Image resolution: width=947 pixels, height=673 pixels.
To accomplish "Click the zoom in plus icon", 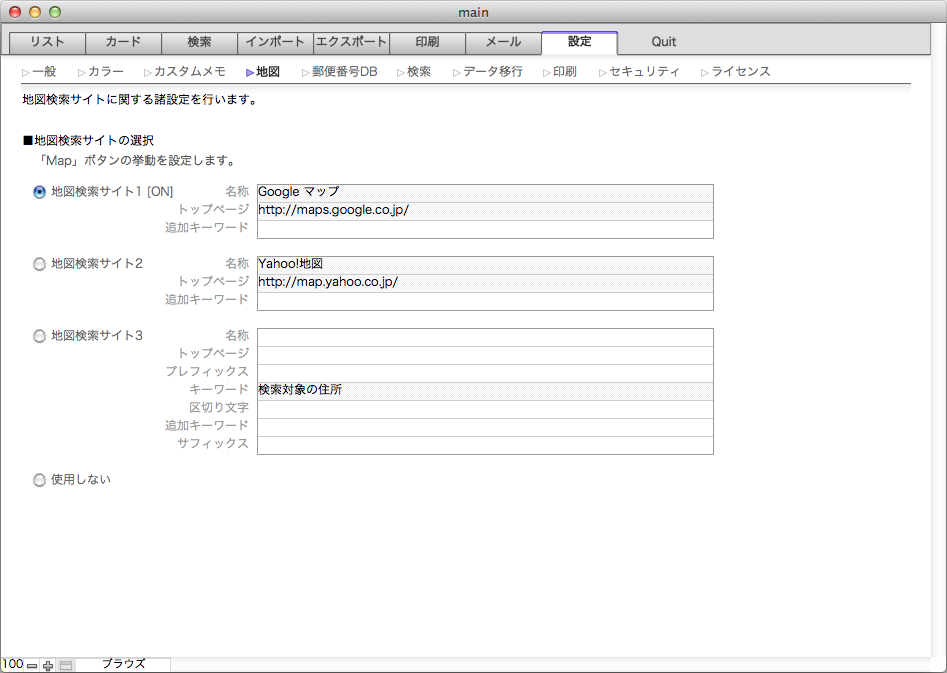I will (x=47, y=665).
